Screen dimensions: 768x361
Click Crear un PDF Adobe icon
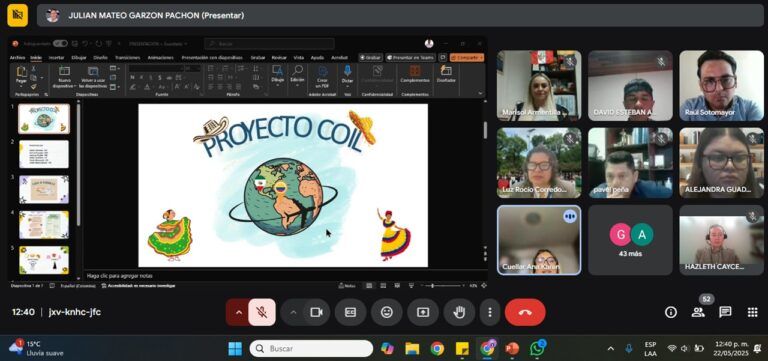pos(322,77)
